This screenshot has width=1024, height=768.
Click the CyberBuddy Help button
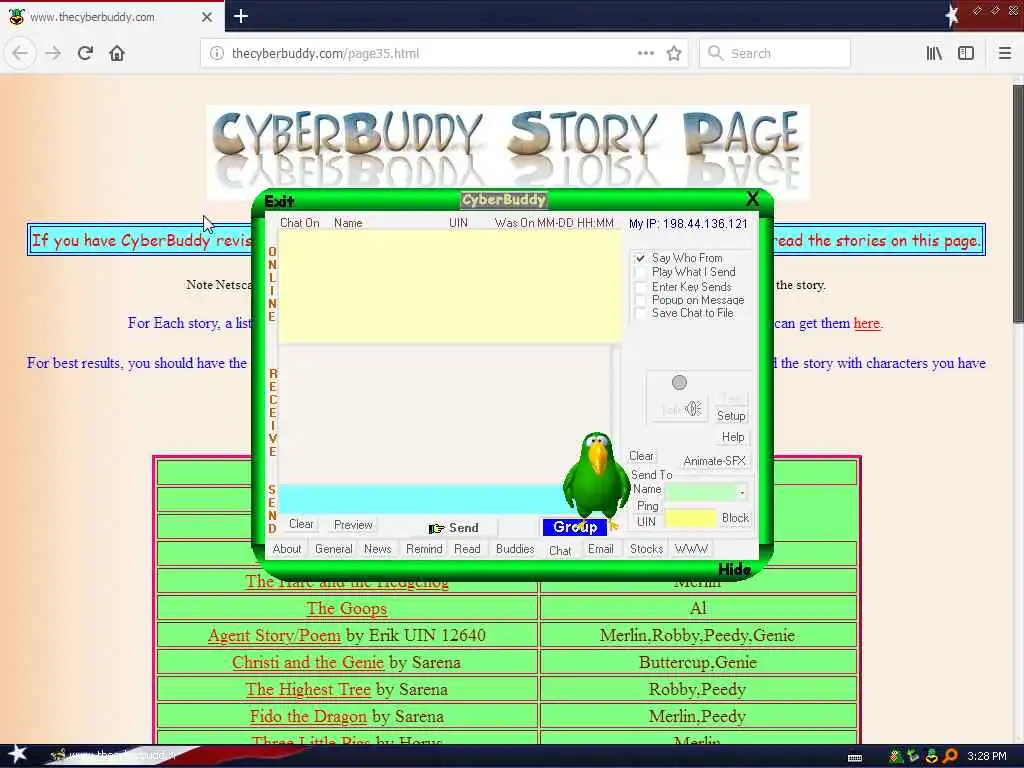(732, 437)
